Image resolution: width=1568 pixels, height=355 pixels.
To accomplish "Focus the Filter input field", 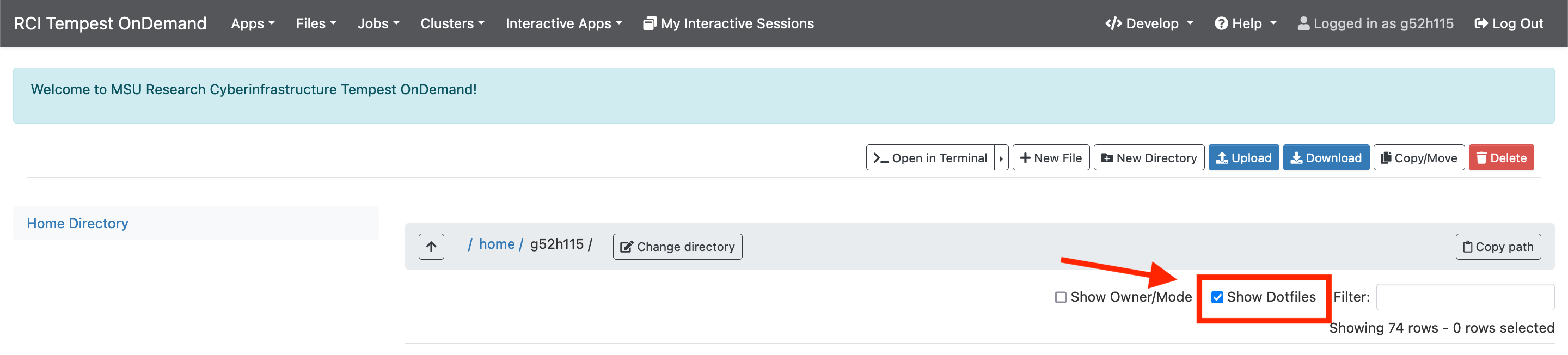I will [1465, 297].
